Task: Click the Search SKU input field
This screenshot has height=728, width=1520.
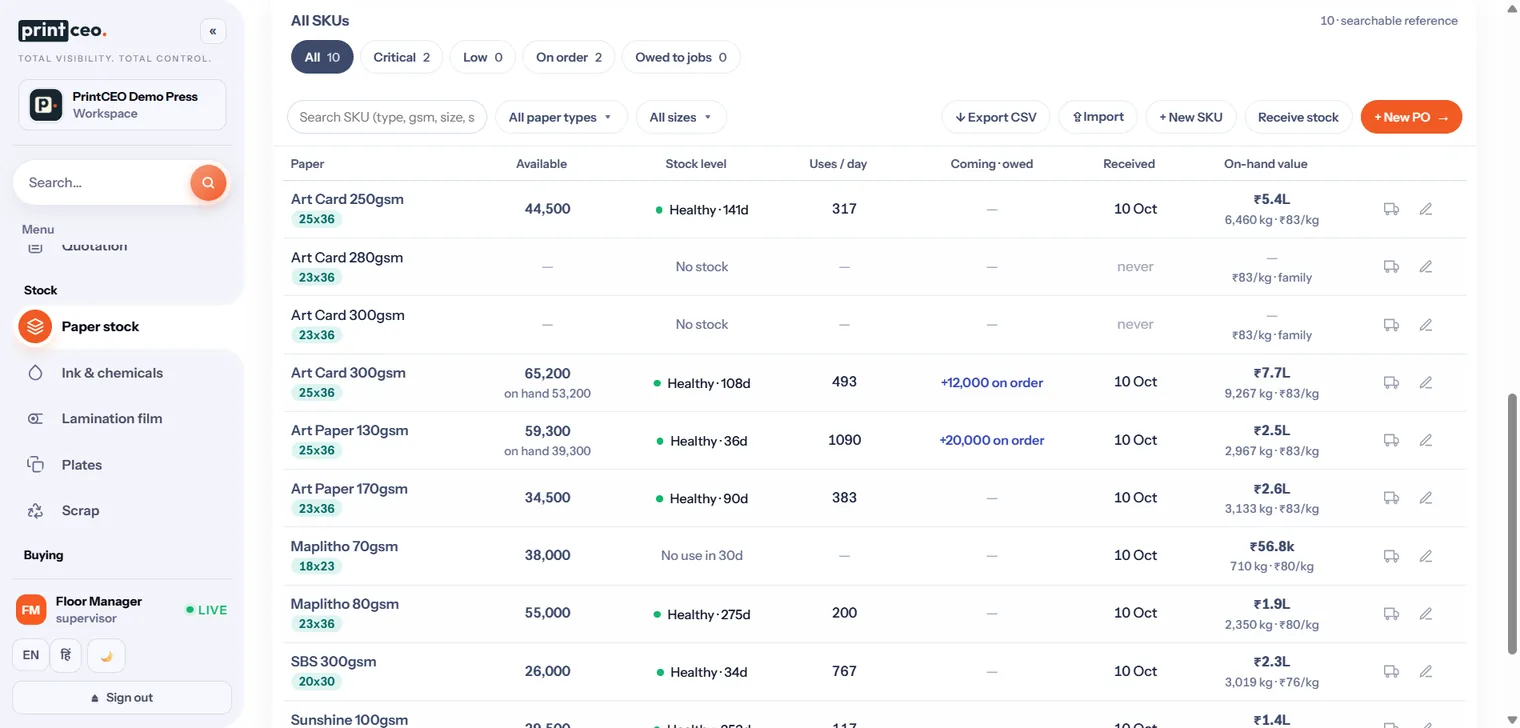Action: pyautogui.click(x=387, y=117)
